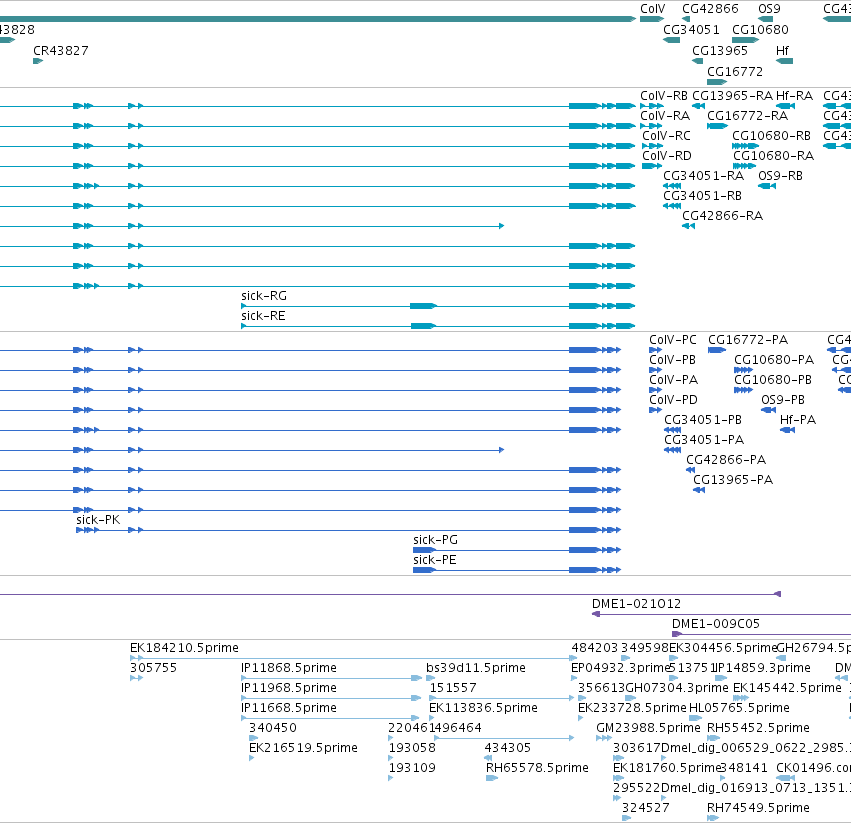This screenshot has height=823, width=851.
Task: Select the 305755 EST label
Action: pyautogui.click(x=153, y=668)
